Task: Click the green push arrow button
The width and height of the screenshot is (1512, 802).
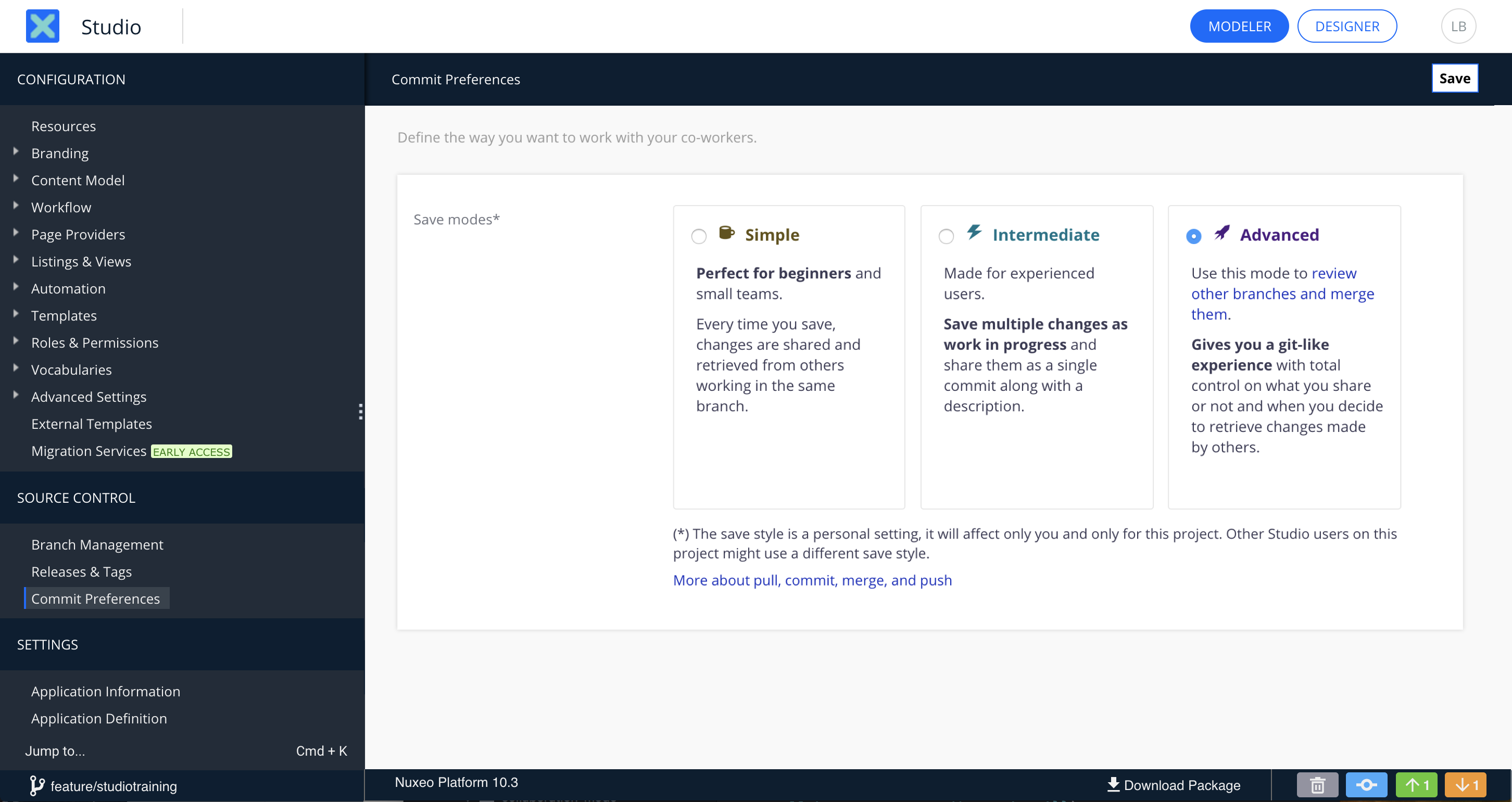Action: (x=1416, y=784)
